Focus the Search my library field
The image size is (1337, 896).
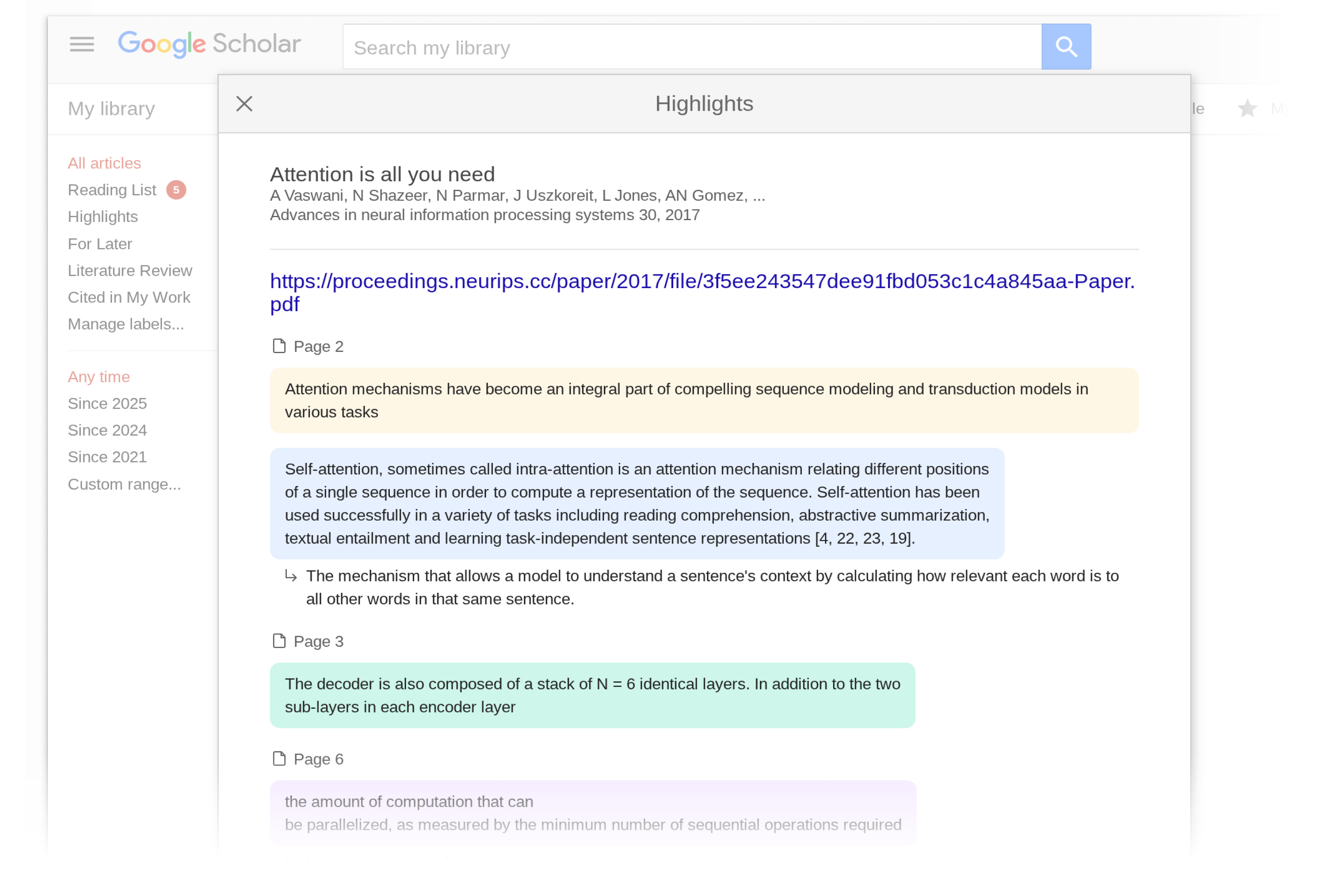click(x=691, y=47)
